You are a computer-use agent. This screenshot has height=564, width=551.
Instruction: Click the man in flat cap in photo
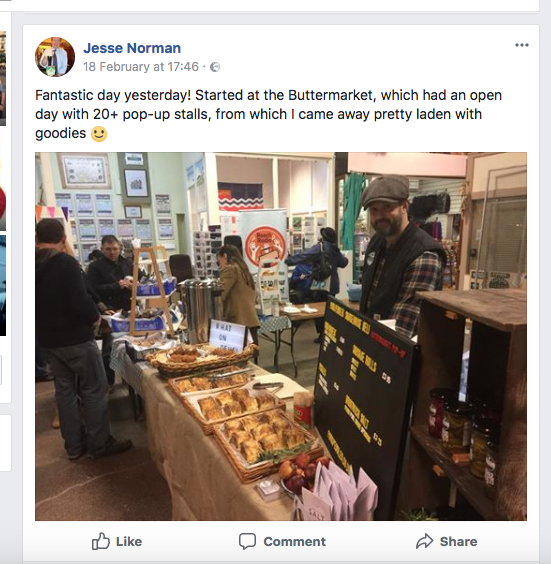(401, 252)
